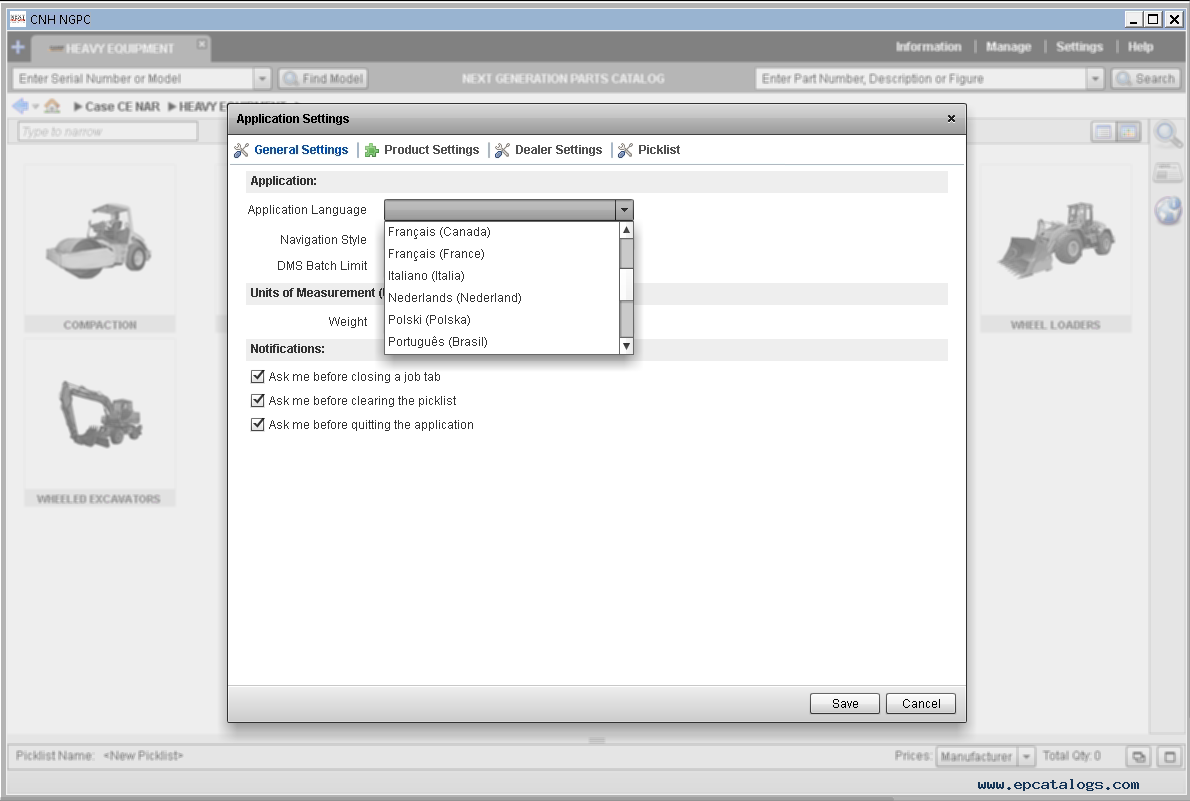This screenshot has width=1190, height=801.
Task: Open the serial number or model dropdown arrow
Action: coord(262,78)
